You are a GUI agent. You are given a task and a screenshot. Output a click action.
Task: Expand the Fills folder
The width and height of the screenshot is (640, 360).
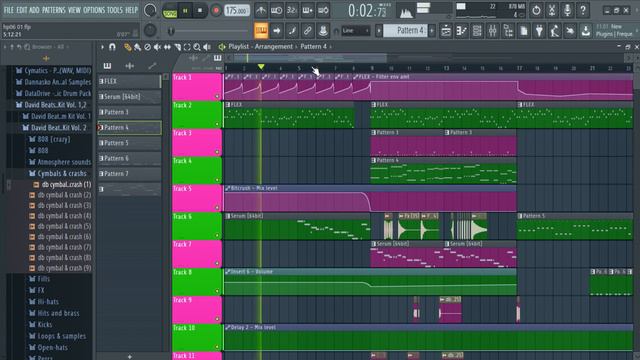[x=40, y=279]
